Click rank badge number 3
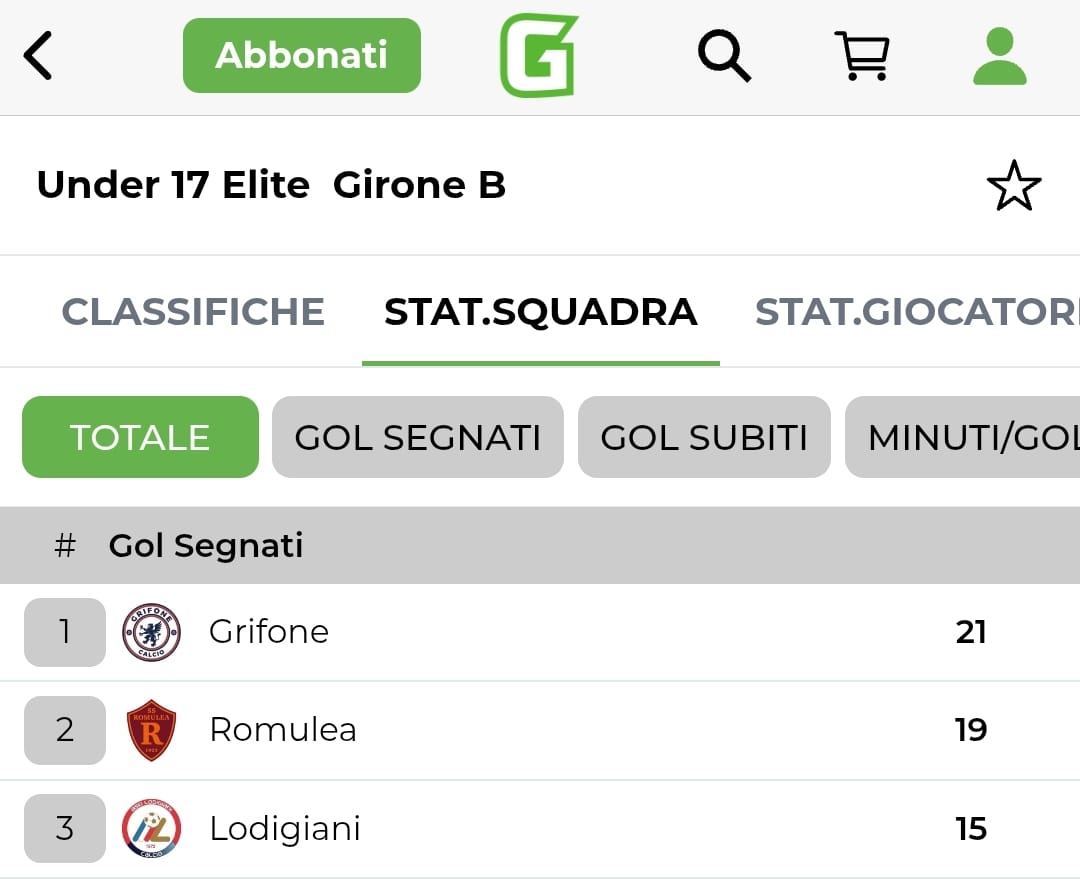 pos(65,829)
